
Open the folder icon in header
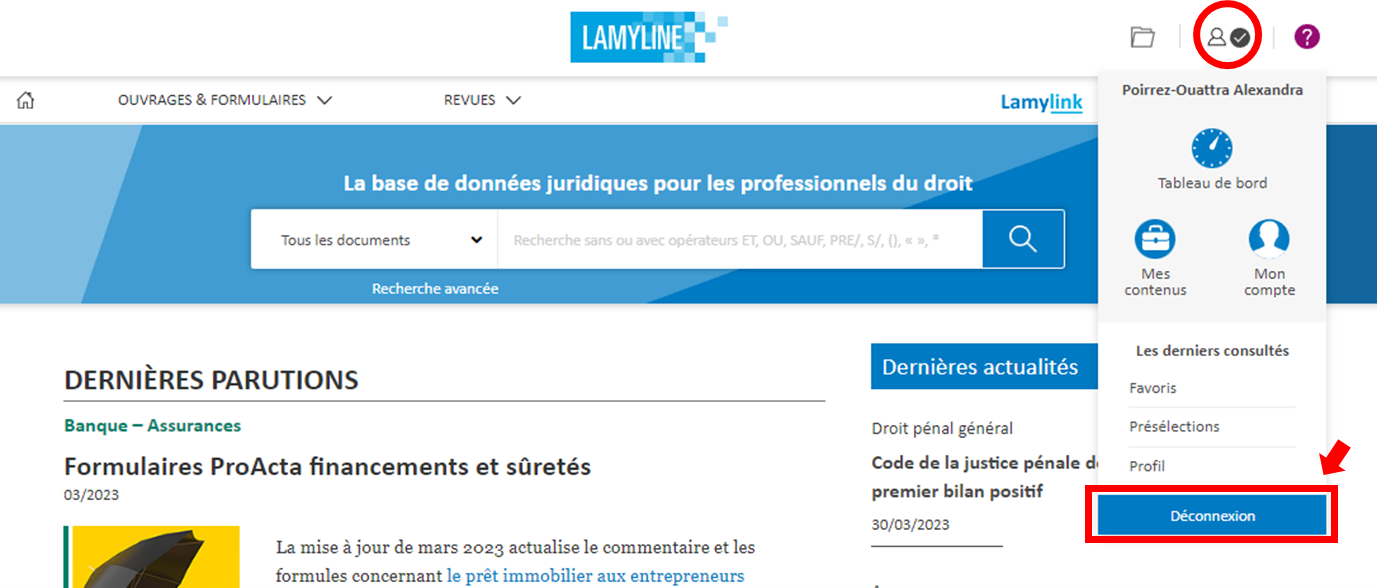[x=1142, y=37]
